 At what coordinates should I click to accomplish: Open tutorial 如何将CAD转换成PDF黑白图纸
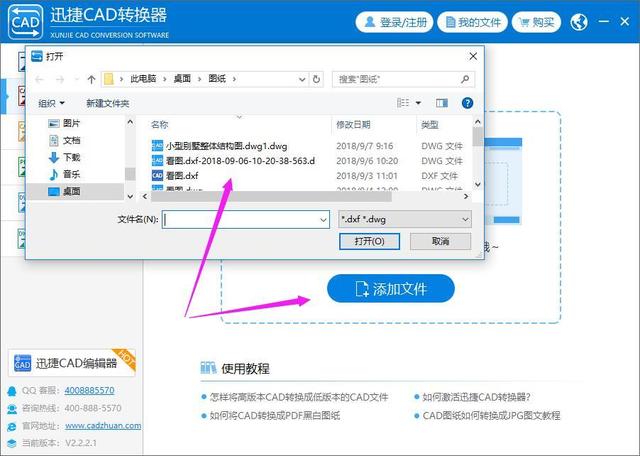click(275, 416)
